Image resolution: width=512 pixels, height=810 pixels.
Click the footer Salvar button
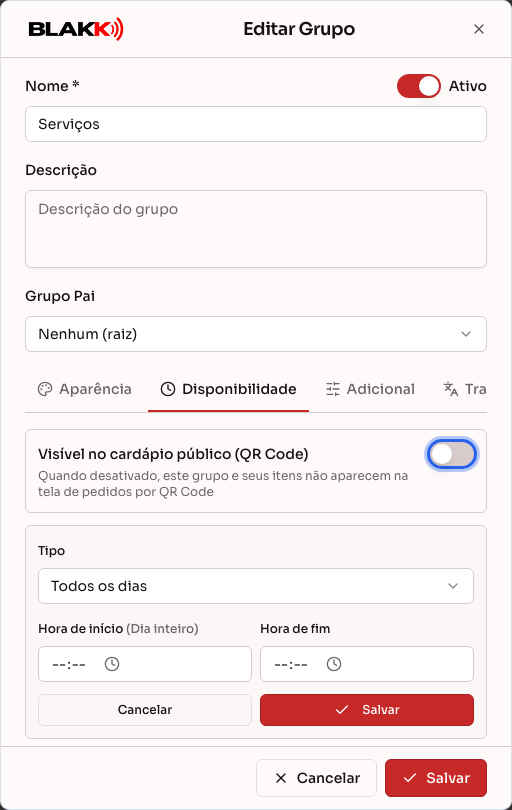pyautogui.click(x=436, y=778)
